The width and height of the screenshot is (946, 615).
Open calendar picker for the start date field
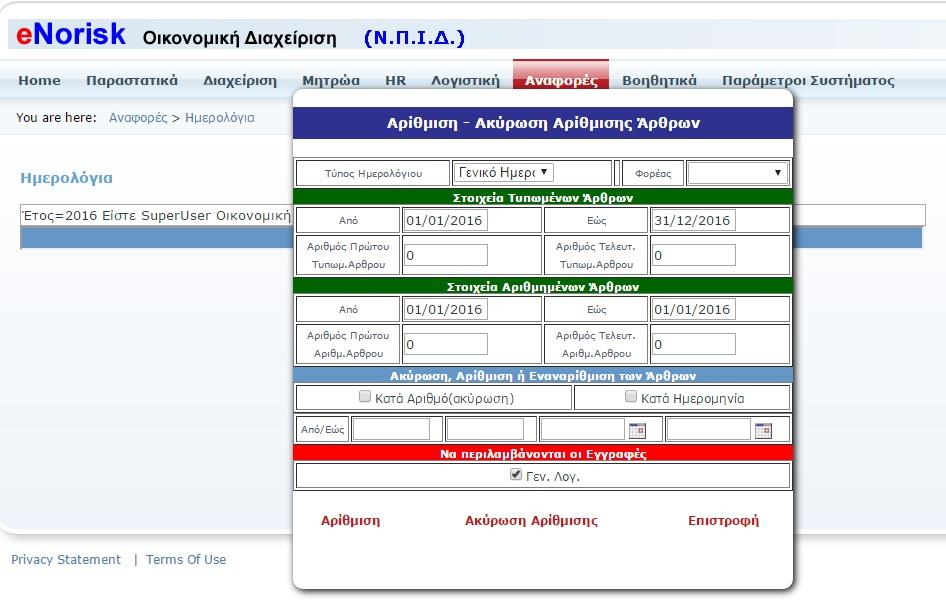(637, 430)
